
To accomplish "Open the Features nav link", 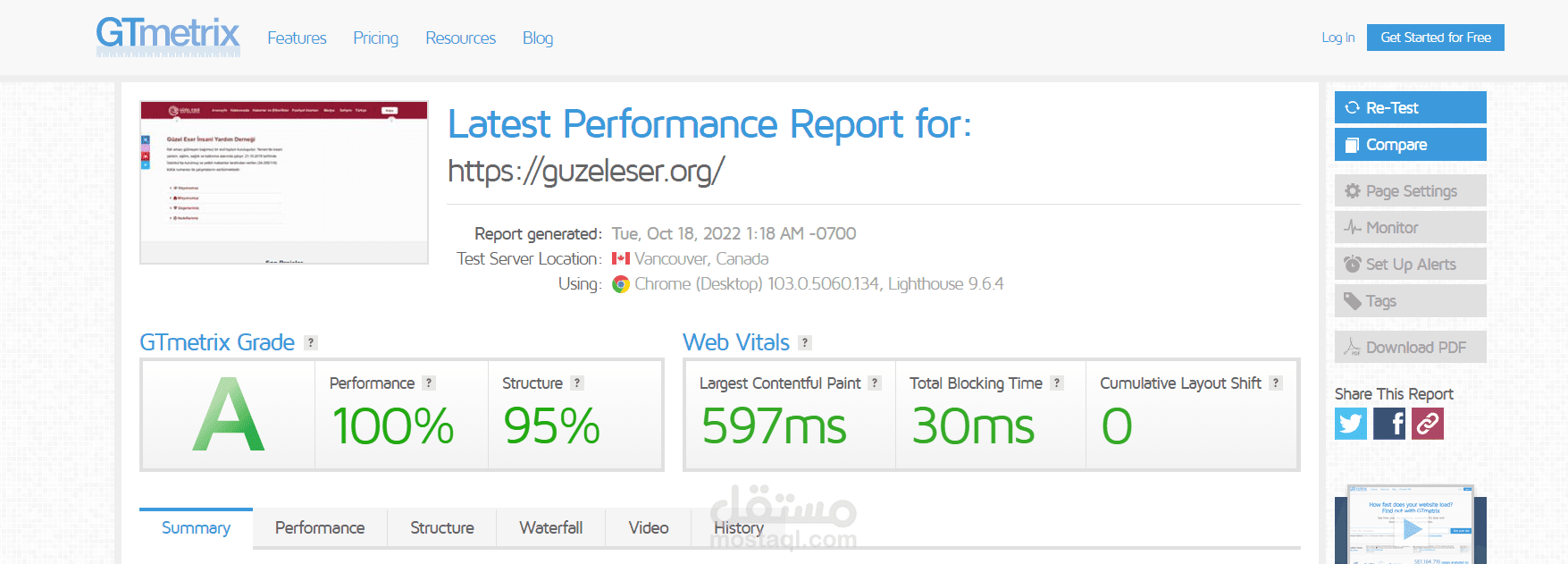I will click(297, 38).
